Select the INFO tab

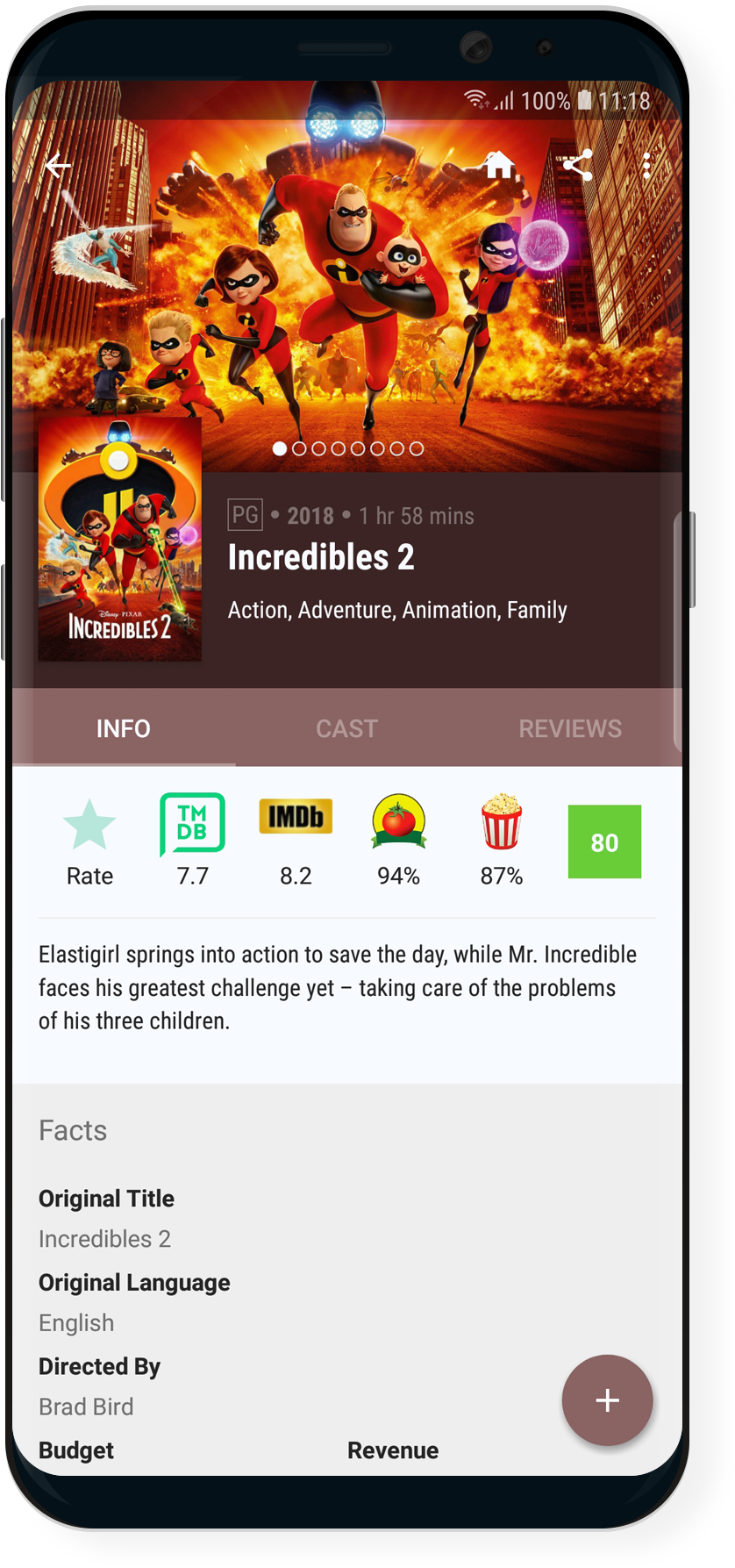pyautogui.click(x=124, y=728)
